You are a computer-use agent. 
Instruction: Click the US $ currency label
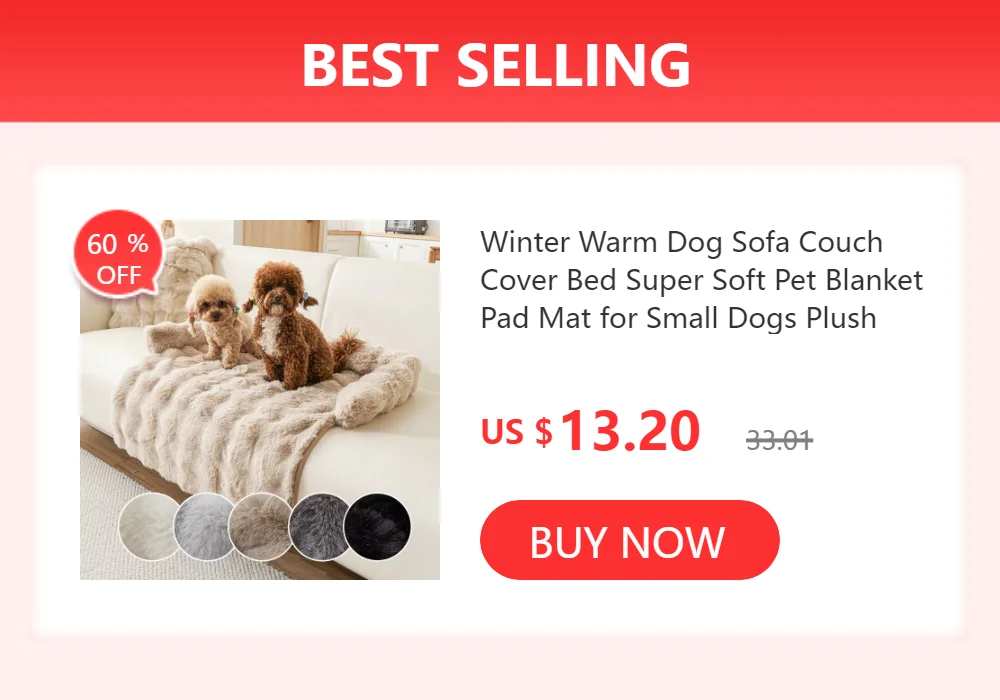[x=517, y=432]
